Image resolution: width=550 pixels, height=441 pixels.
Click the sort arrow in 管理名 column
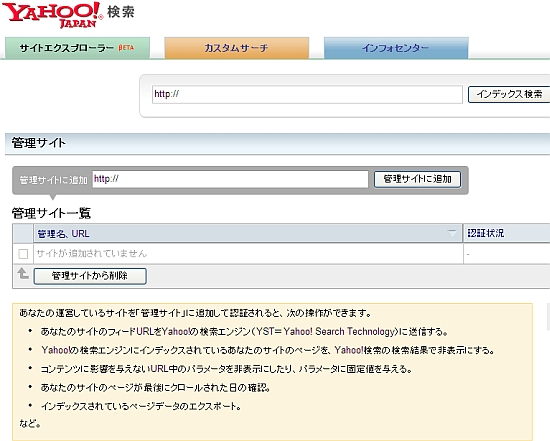452,233
